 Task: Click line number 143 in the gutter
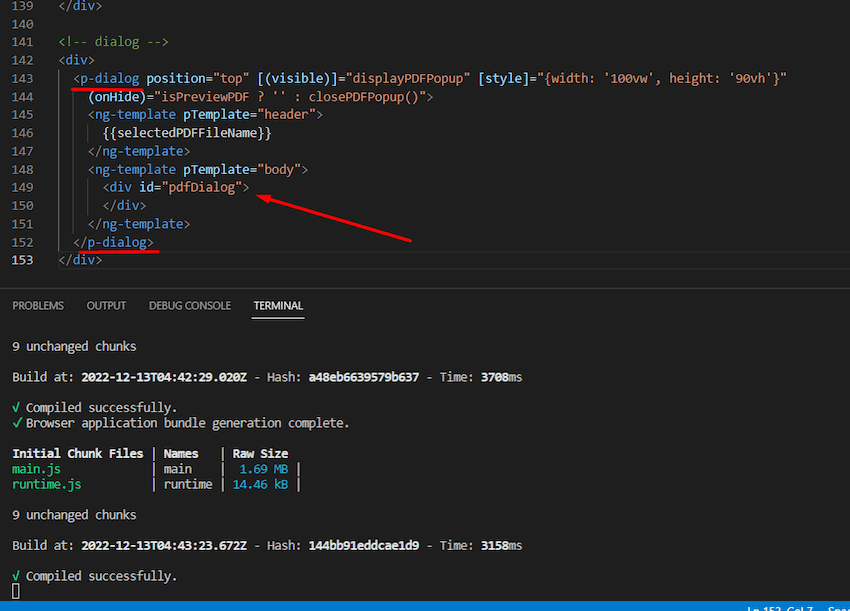(21, 78)
